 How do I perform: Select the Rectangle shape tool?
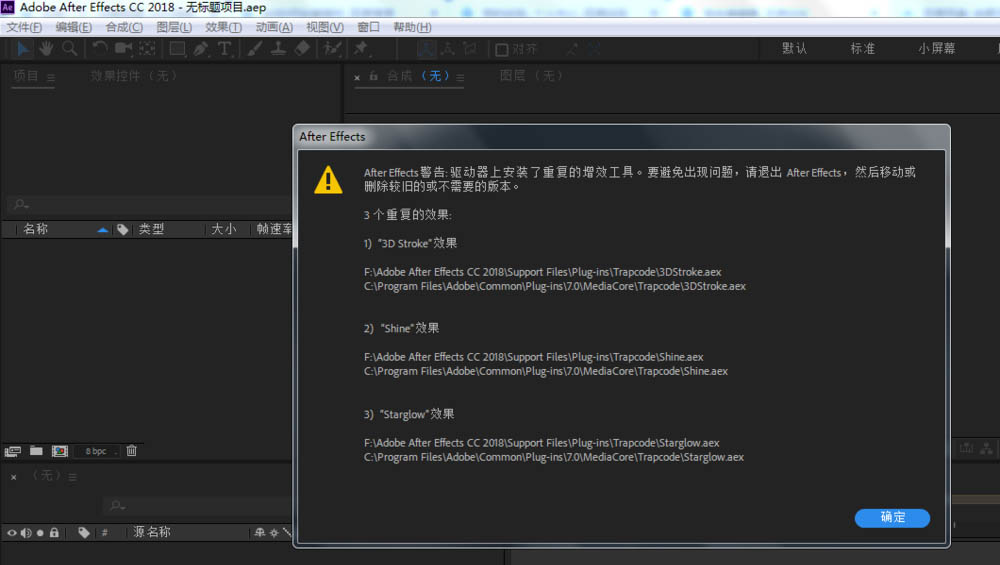tap(178, 48)
